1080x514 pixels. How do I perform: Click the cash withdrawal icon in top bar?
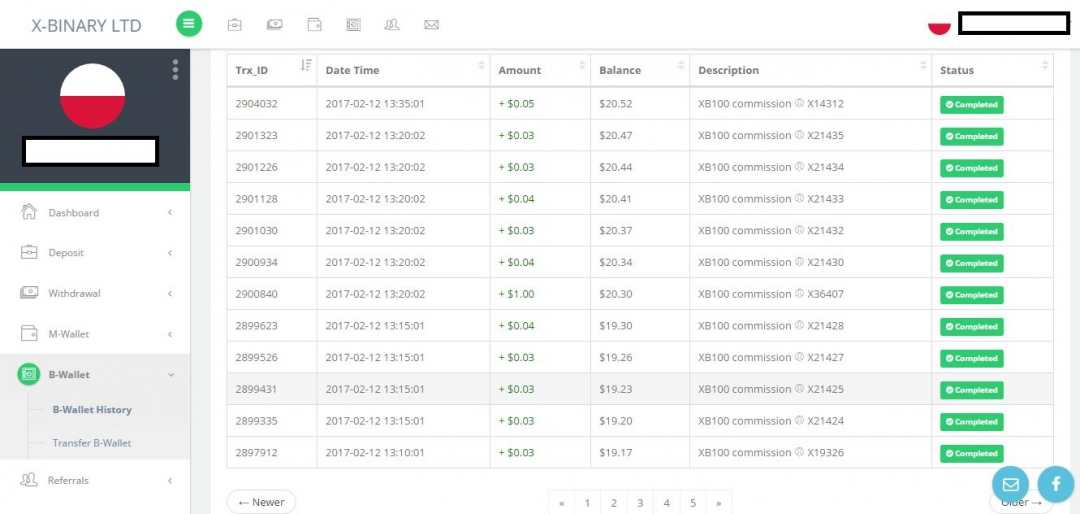(274, 25)
